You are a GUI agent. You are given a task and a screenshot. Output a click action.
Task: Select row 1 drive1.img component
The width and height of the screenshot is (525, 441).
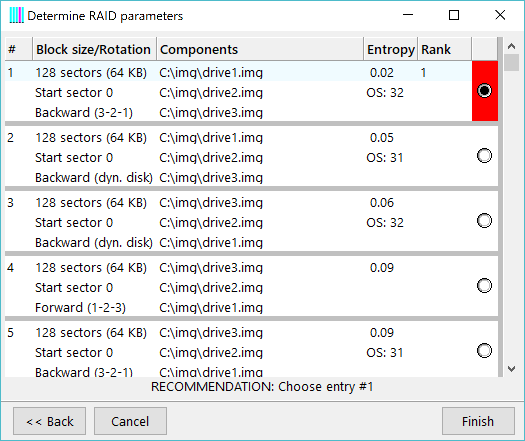(x=211, y=73)
